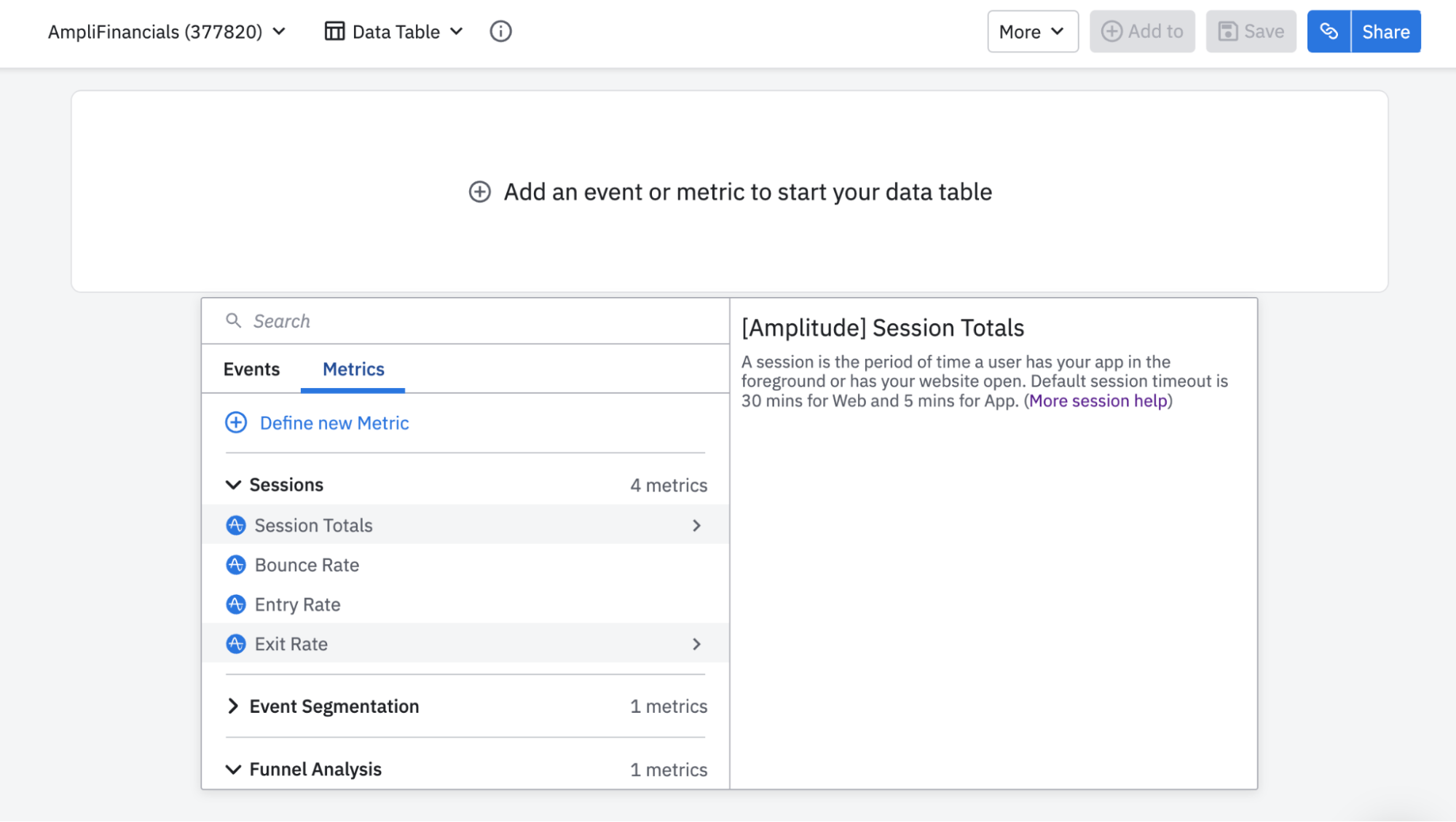This screenshot has height=822, width=1456.
Task: Open the Data Table chart type dropdown
Action: tap(394, 31)
